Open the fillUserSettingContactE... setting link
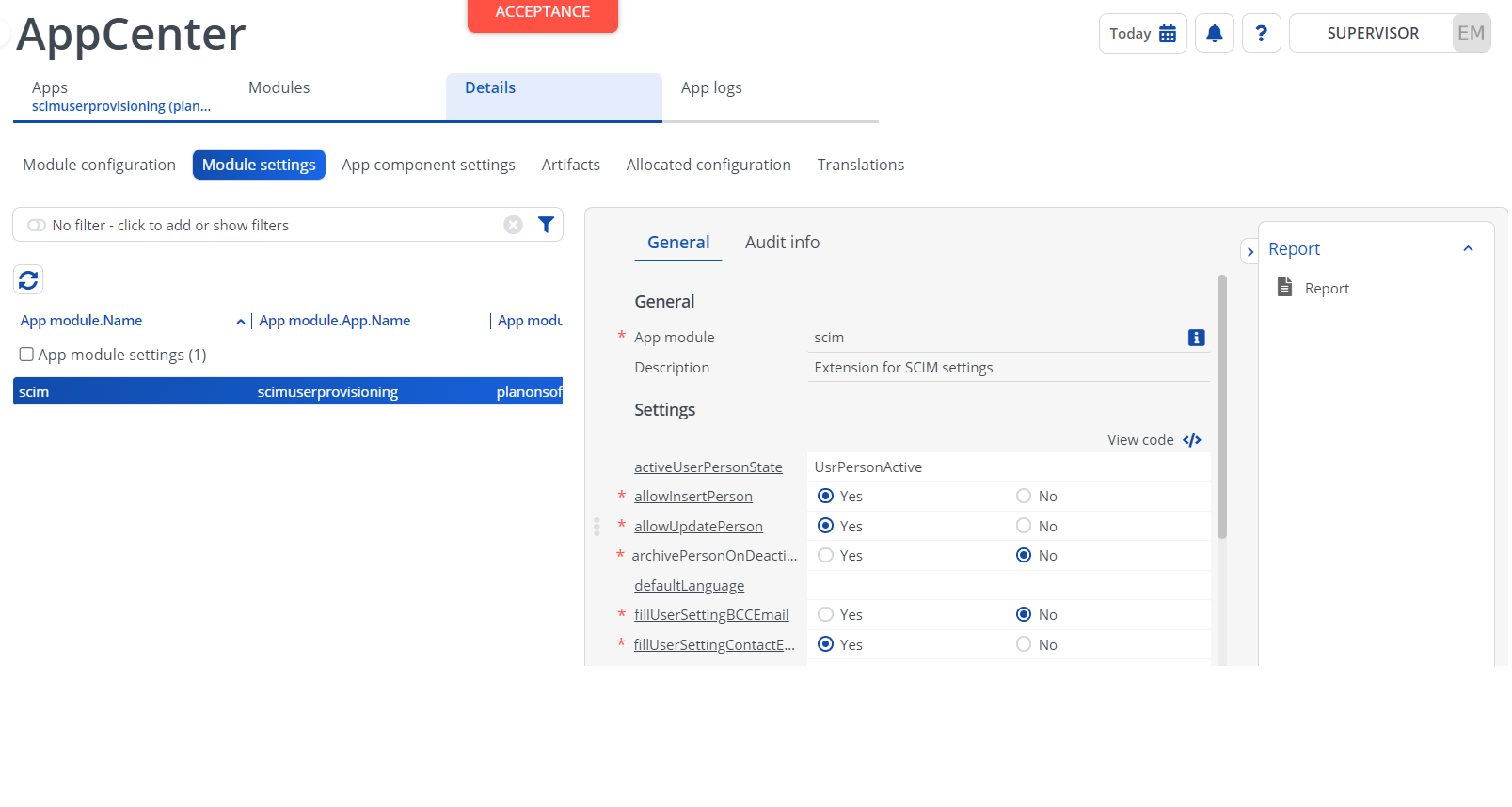The image size is (1512, 807). [714, 645]
